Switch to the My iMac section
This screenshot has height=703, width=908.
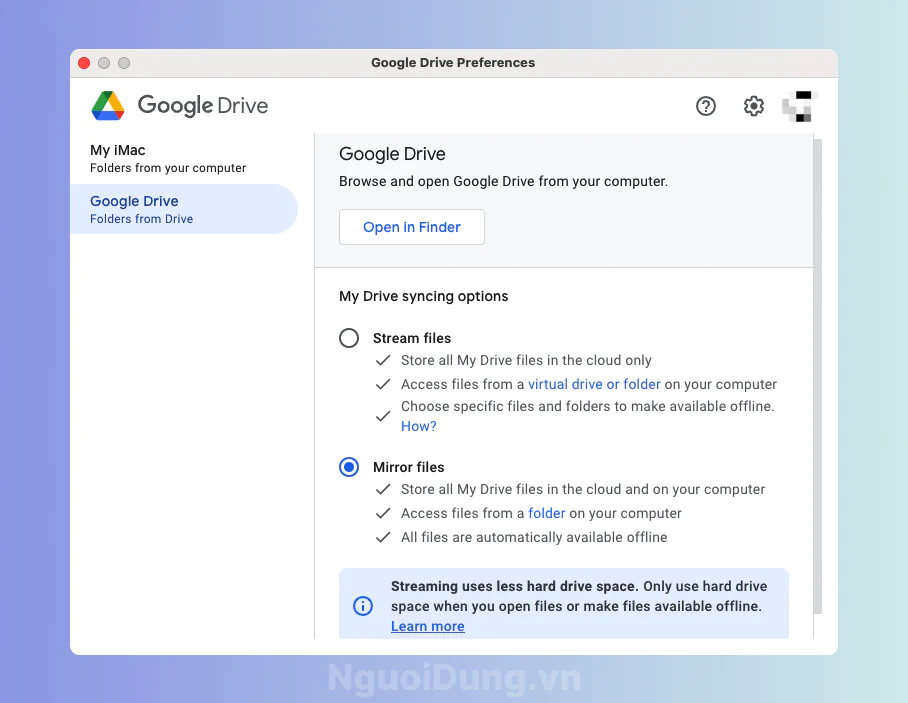click(168, 158)
